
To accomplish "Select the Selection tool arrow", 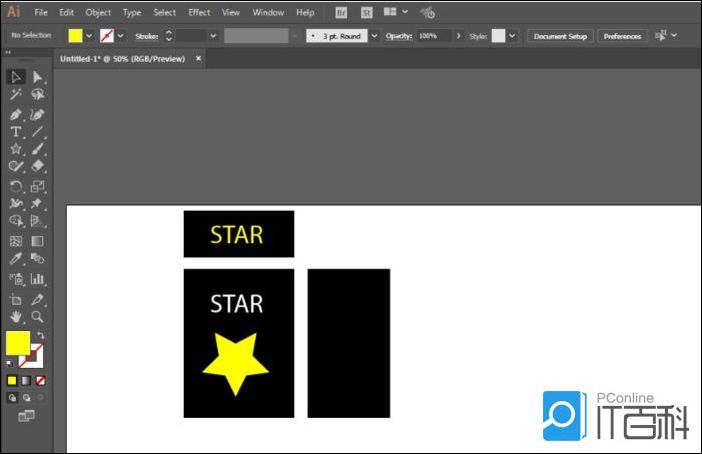I will pyautogui.click(x=16, y=77).
